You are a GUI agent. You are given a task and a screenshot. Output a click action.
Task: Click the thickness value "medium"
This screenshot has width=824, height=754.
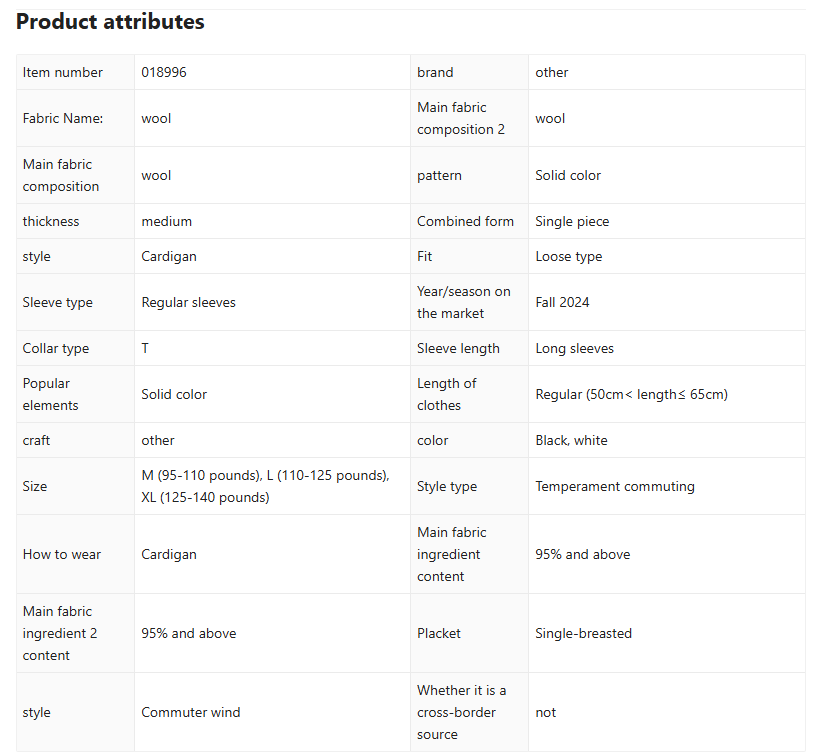(x=166, y=221)
